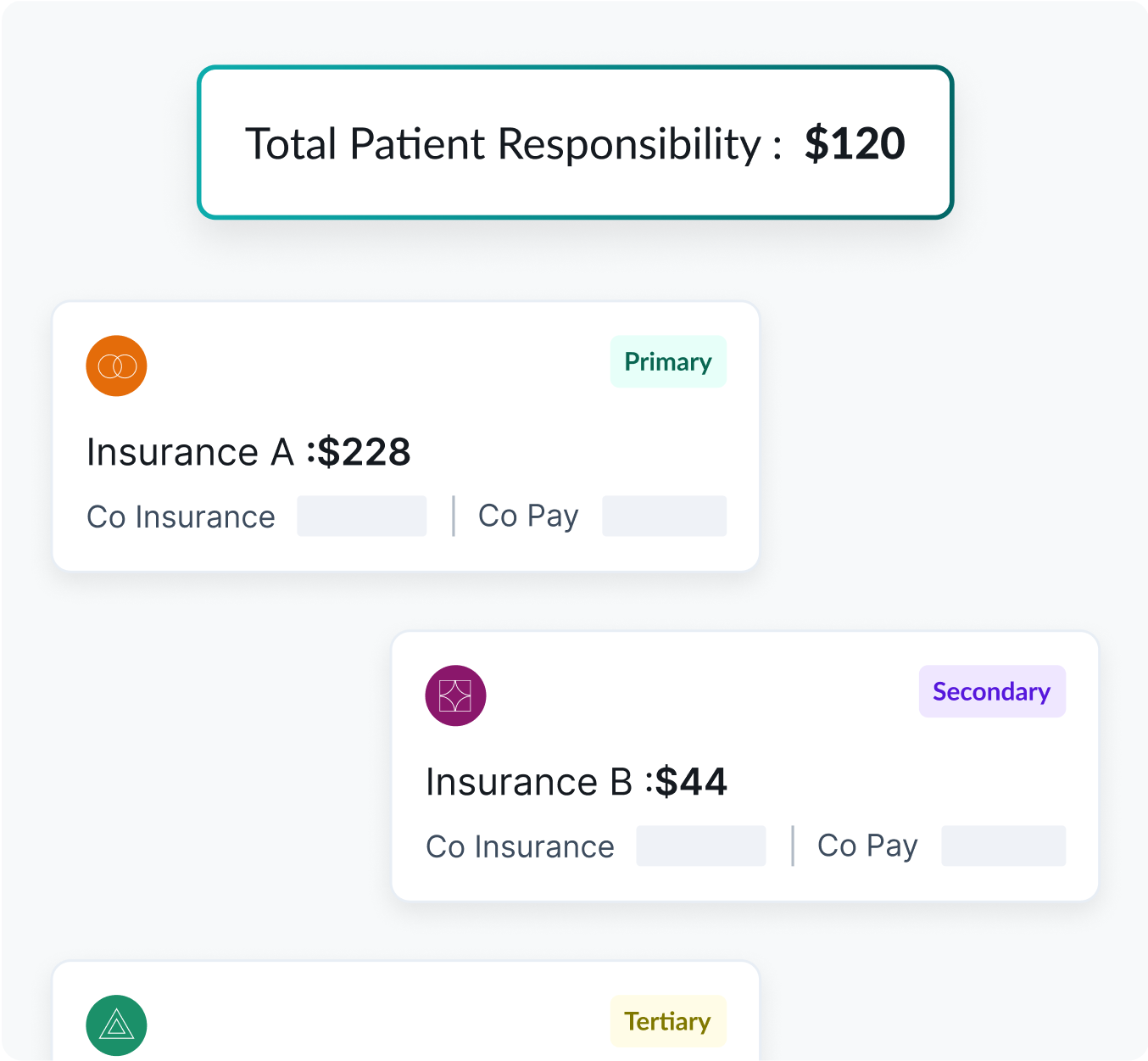Click the Insurance B Co Pay field
The image size is (1148, 1061).
click(x=1004, y=846)
